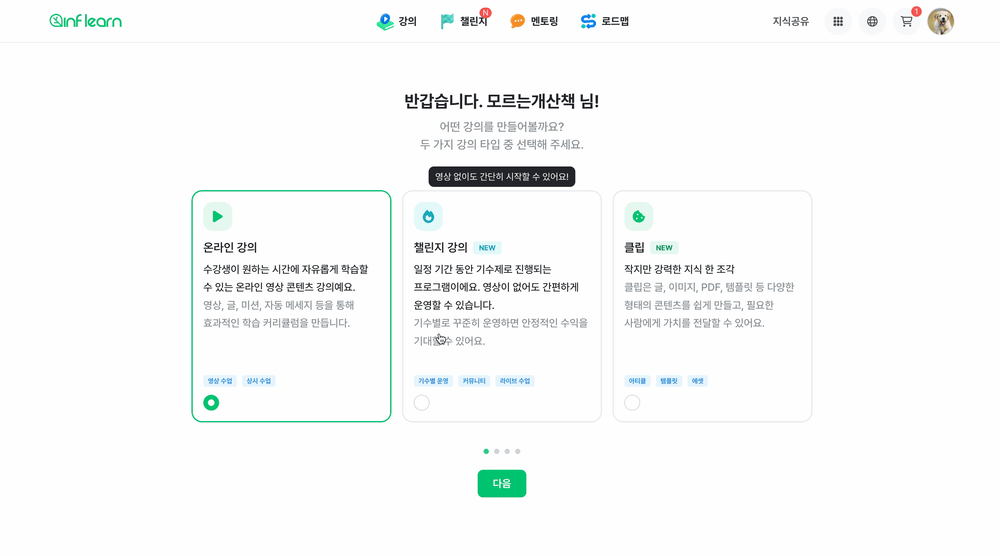Screen dimensions: 1000x556
Task: Click the green play icon on 온라인 강의
Action: [x=217, y=217]
